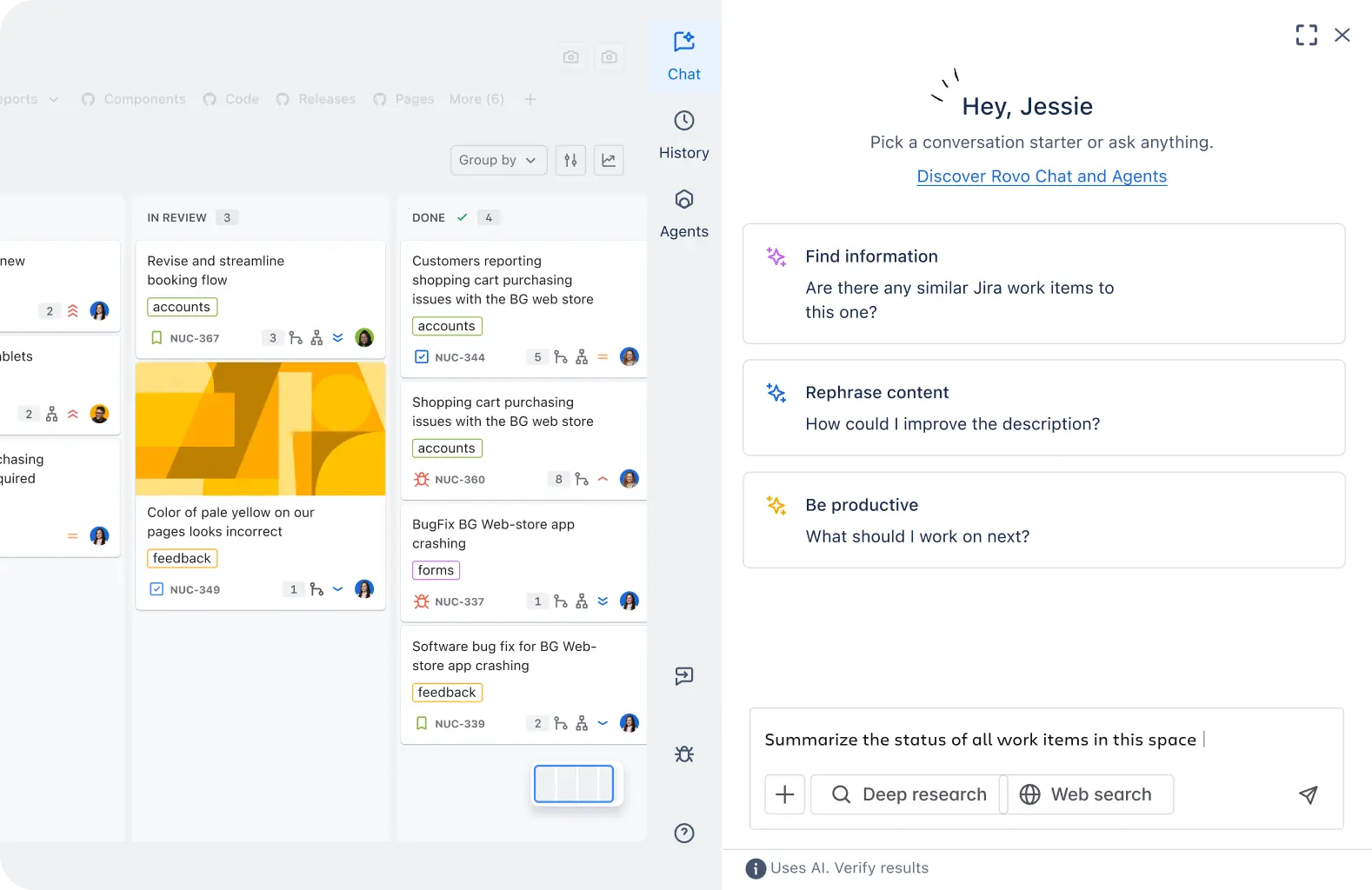This screenshot has height=890, width=1372.
Task: Open the Releases tab
Action: click(x=326, y=99)
